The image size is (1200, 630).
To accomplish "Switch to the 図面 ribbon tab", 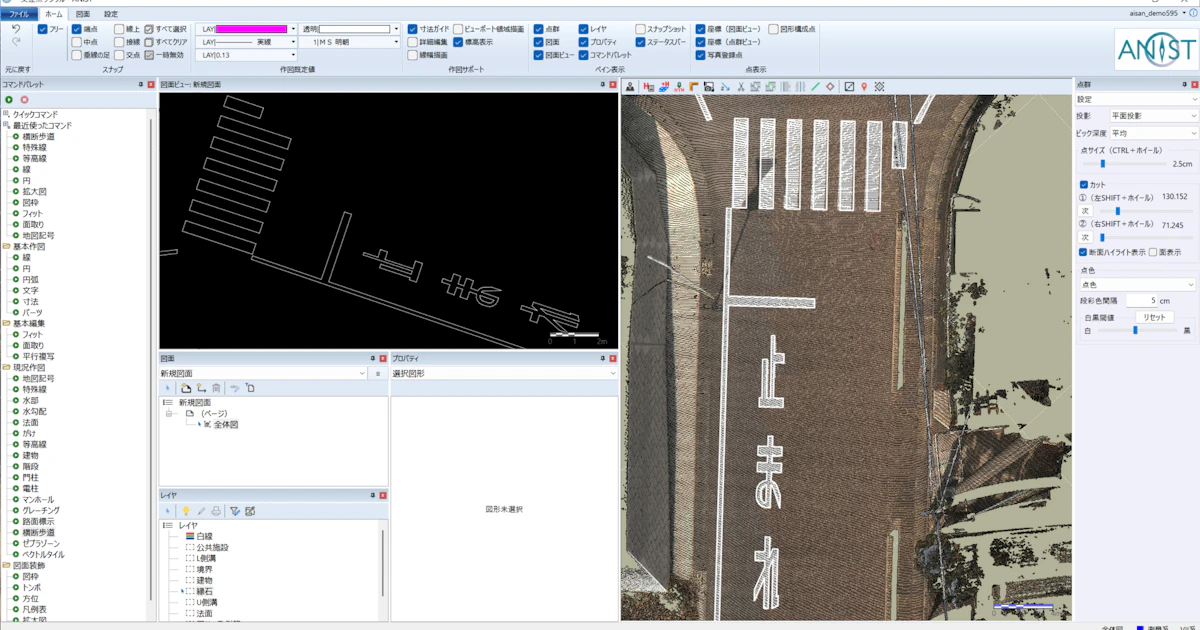I will tap(83, 15).
